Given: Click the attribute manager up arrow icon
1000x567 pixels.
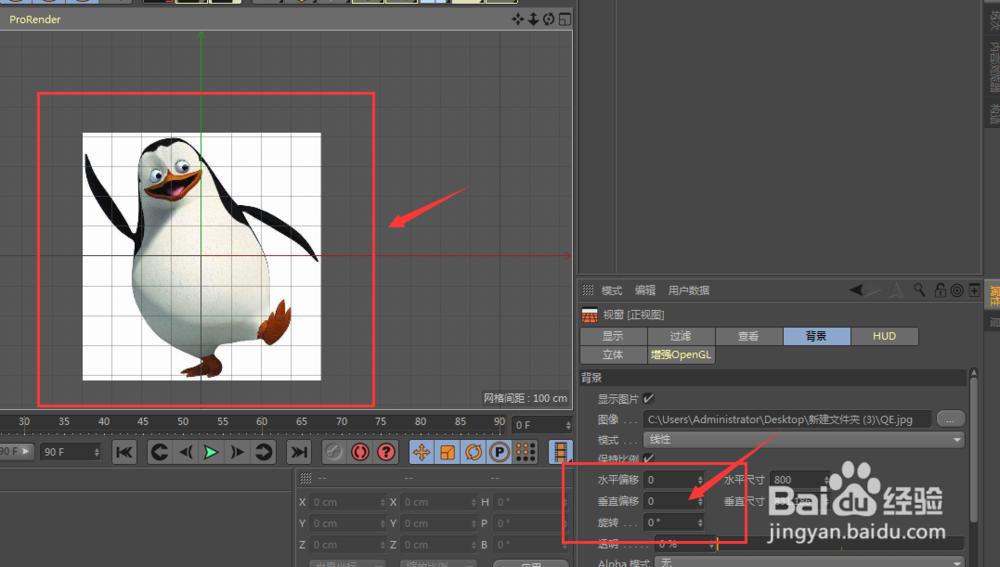Looking at the screenshot, I should click(x=897, y=290).
